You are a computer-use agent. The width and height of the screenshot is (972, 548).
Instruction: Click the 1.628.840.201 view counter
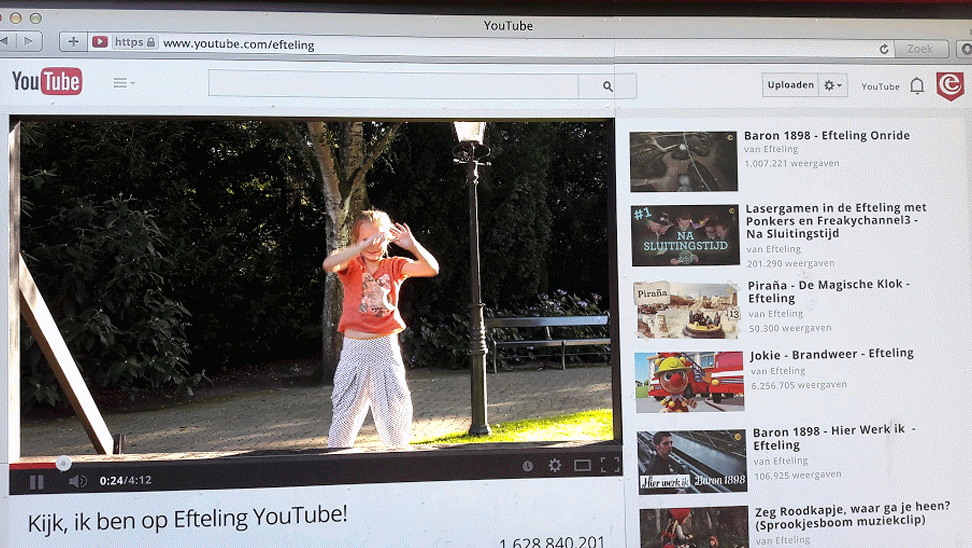pyautogui.click(x=552, y=542)
